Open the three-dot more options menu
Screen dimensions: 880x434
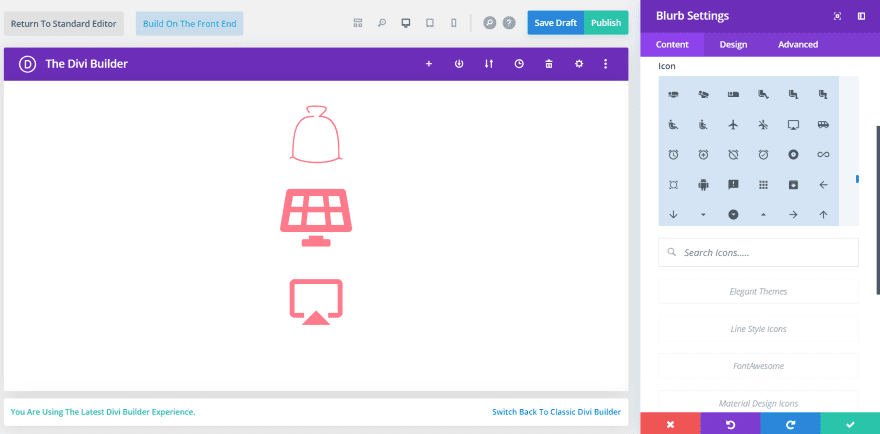pyautogui.click(x=606, y=64)
